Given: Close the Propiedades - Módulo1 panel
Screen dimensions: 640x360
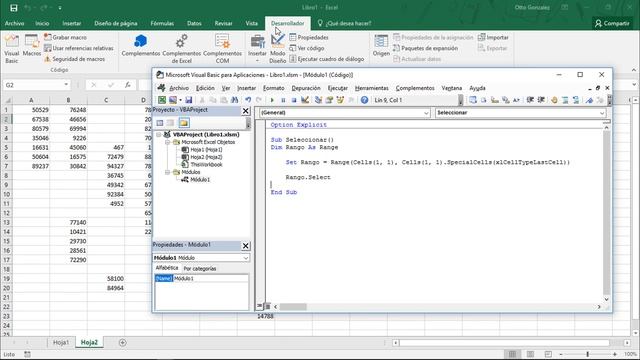Looking at the screenshot, I should pos(245,246).
